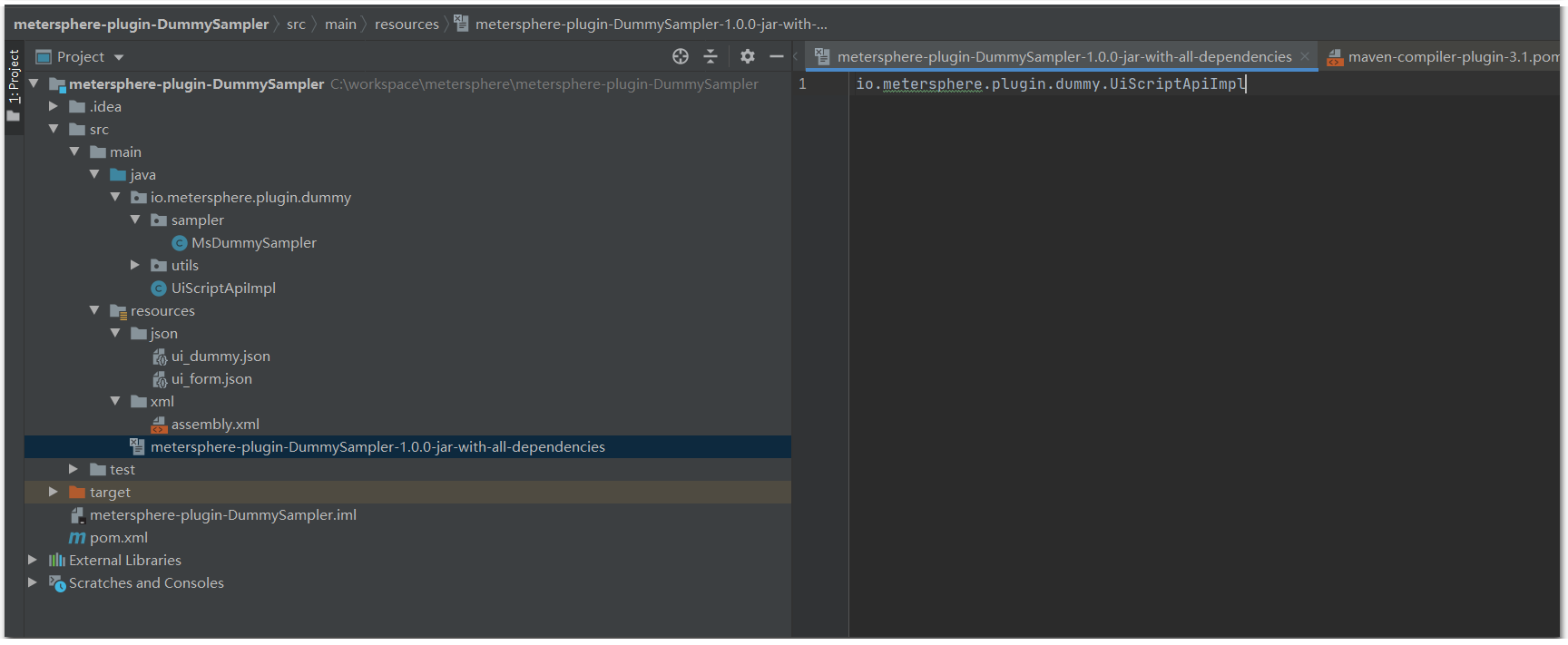
Task: Click the project name breadcrumb
Action: [x=141, y=24]
